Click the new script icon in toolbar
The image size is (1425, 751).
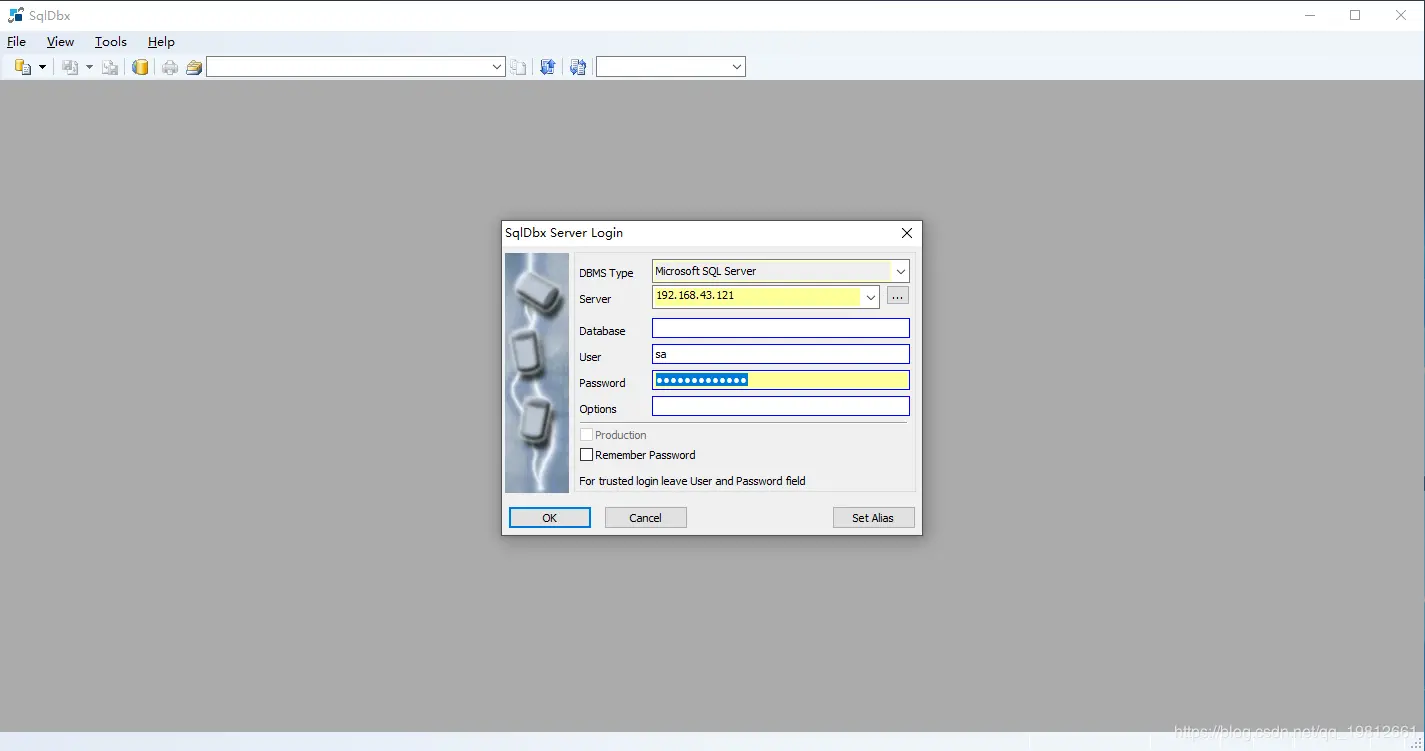(x=23, y=67)
